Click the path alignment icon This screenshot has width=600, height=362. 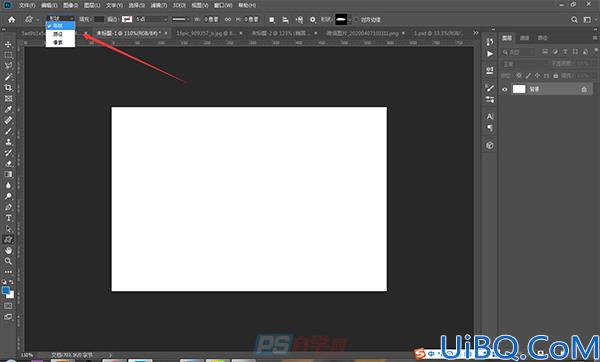tap(285, 20)
